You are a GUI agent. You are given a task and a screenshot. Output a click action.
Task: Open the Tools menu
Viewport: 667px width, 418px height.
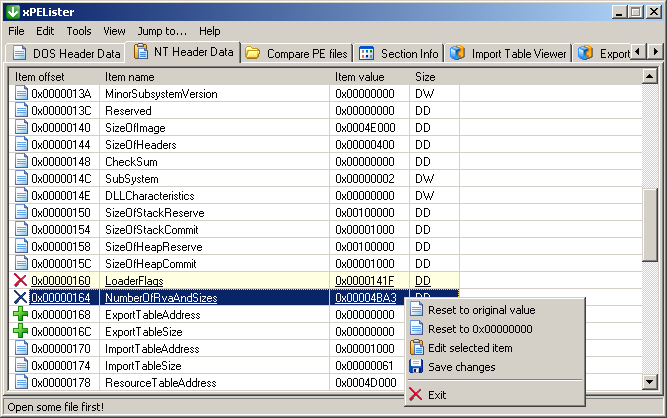[79, 31]
